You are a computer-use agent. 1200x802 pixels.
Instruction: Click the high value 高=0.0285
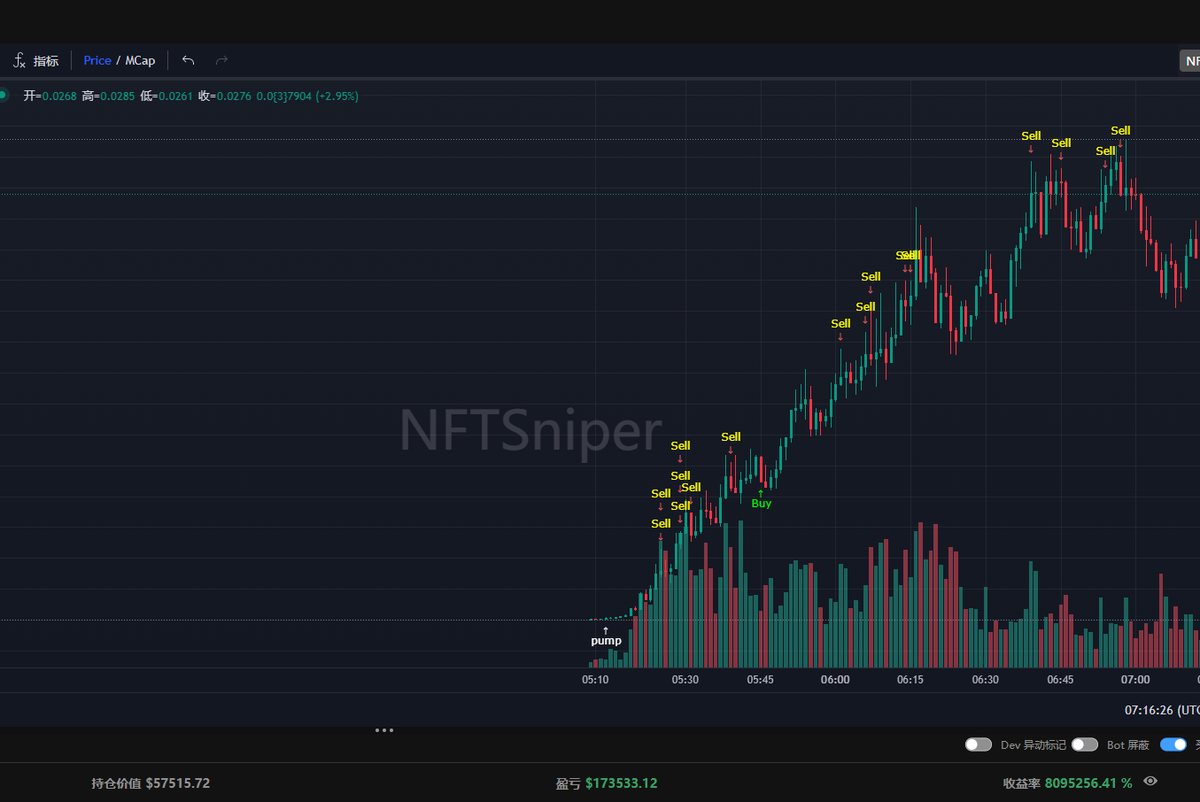[x=108, y=96]
